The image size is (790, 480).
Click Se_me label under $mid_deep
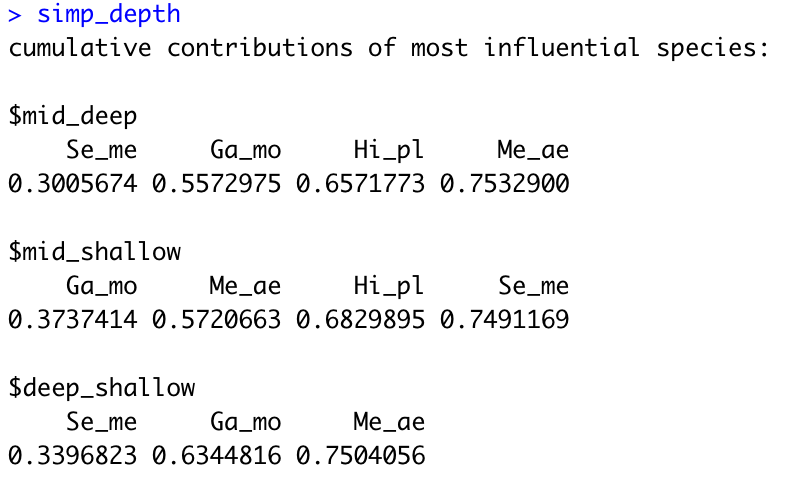[x=101, y=150]
